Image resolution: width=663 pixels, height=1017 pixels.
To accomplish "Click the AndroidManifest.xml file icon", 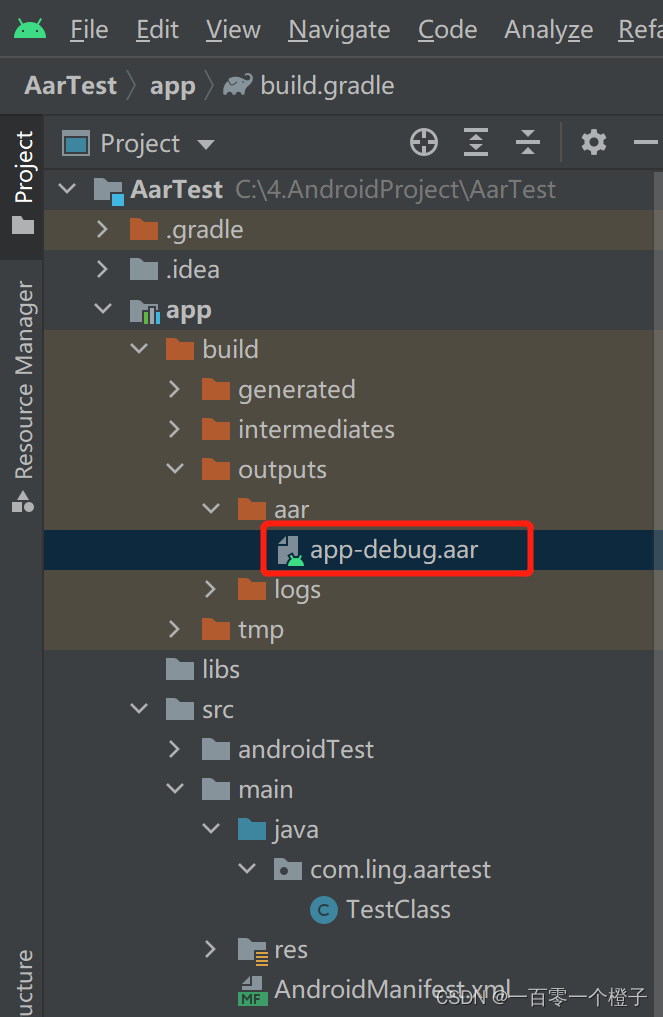I will (x=252, y=989).
